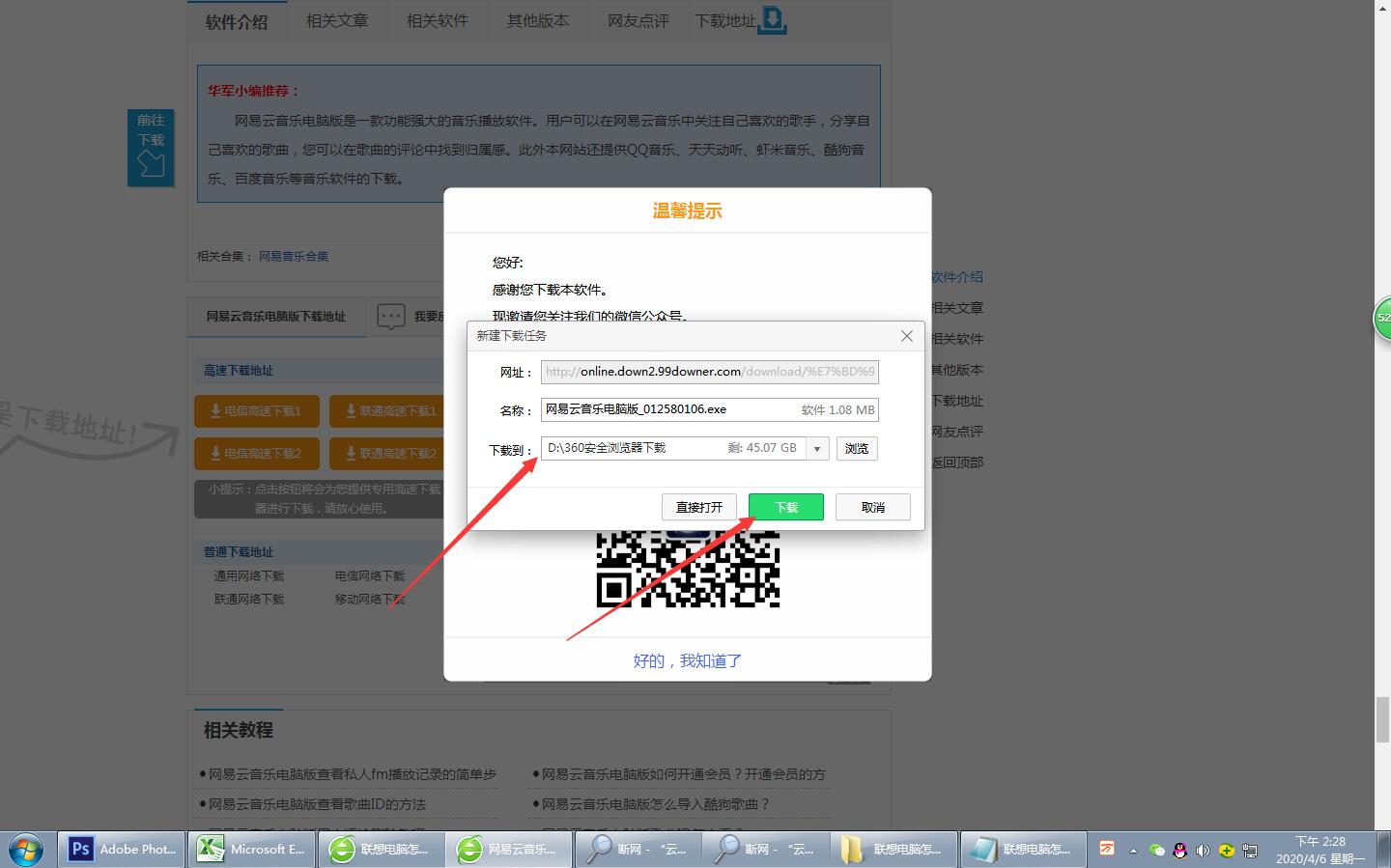This screenshot has width=1391, height=868.
Task: Click the 360 security tray icon
Action: coord(1226,851)
